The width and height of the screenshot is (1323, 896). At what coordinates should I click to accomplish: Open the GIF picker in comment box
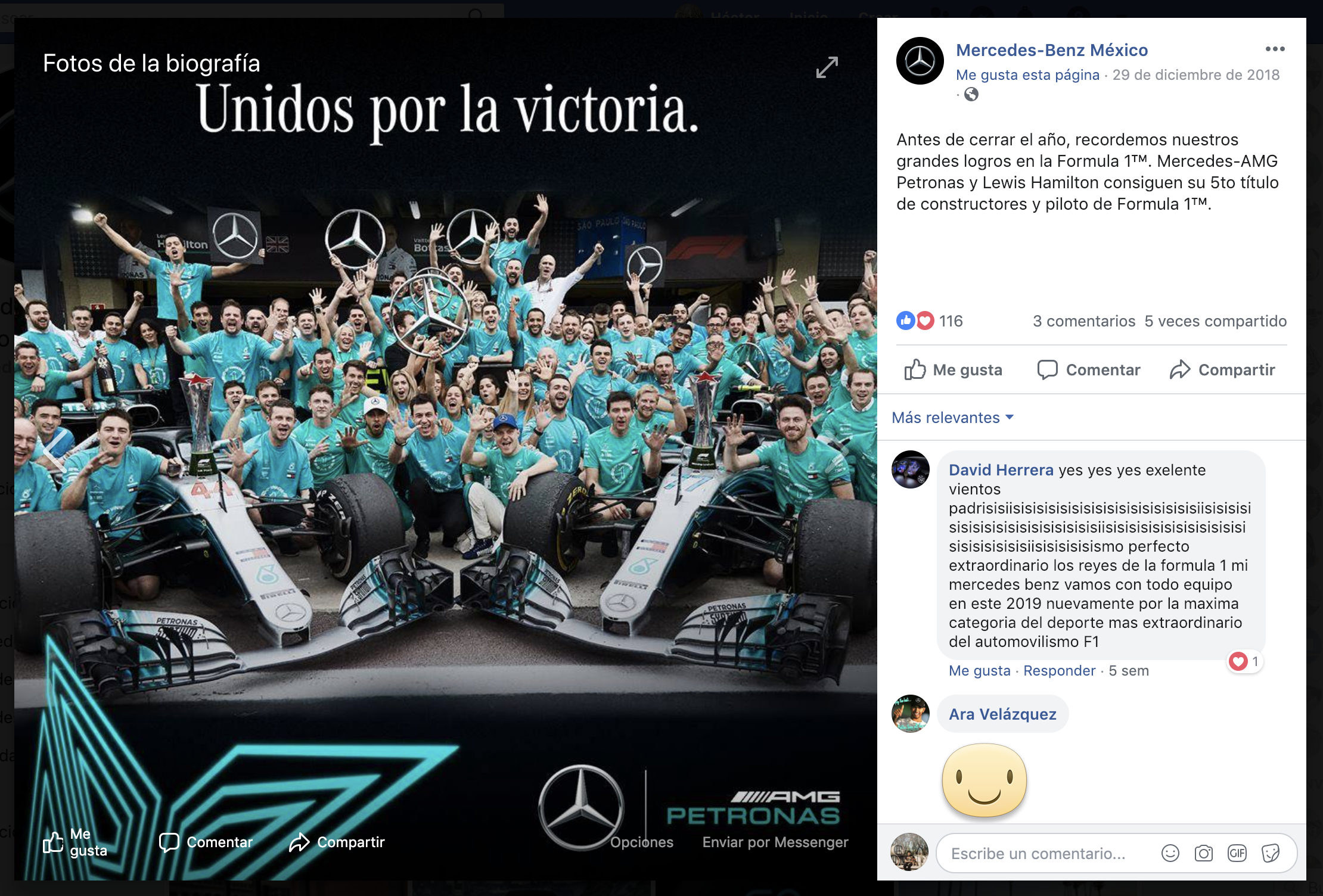pos(1237,853)
